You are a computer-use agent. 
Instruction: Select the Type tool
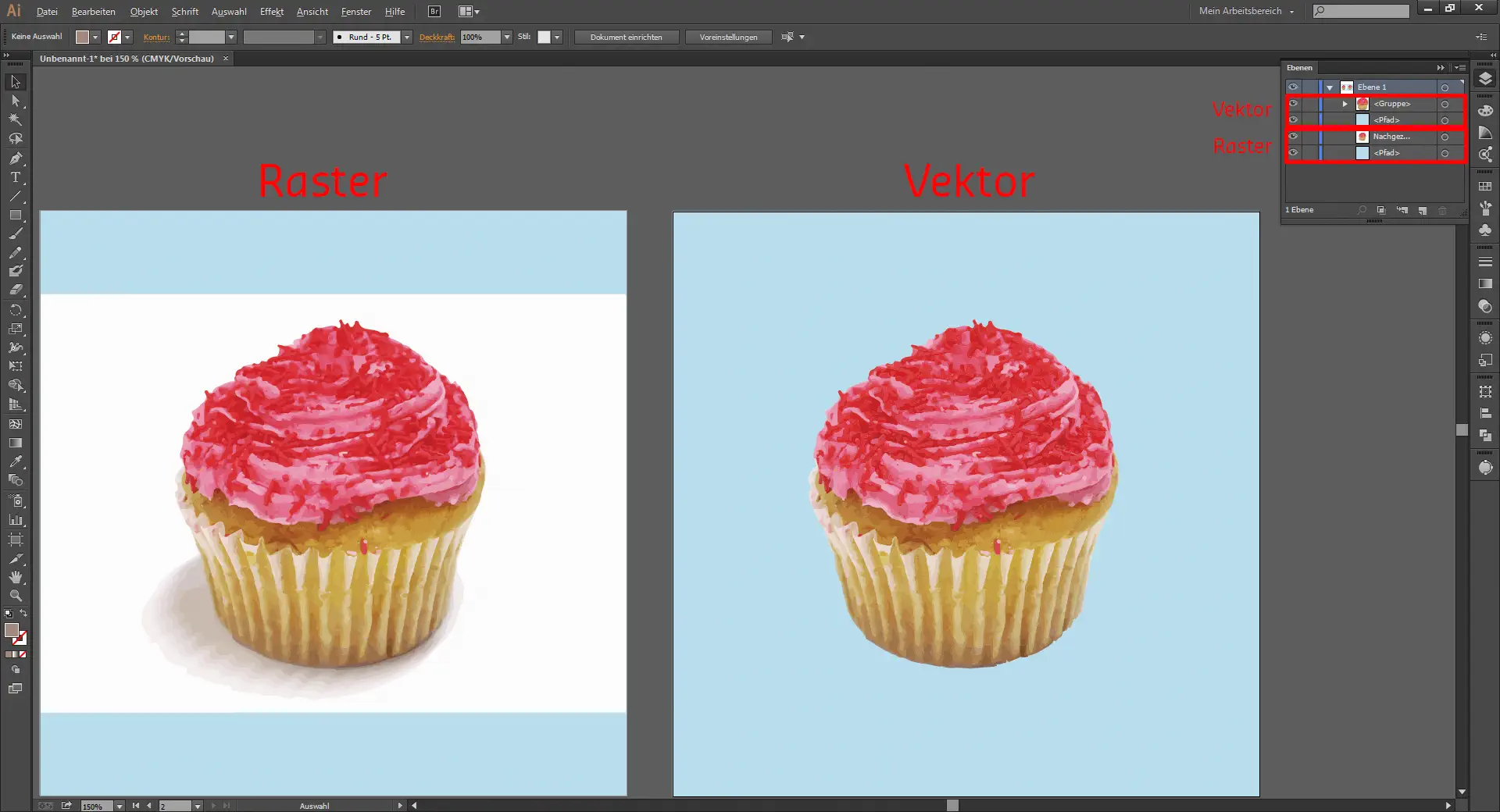tap(15, 177)
